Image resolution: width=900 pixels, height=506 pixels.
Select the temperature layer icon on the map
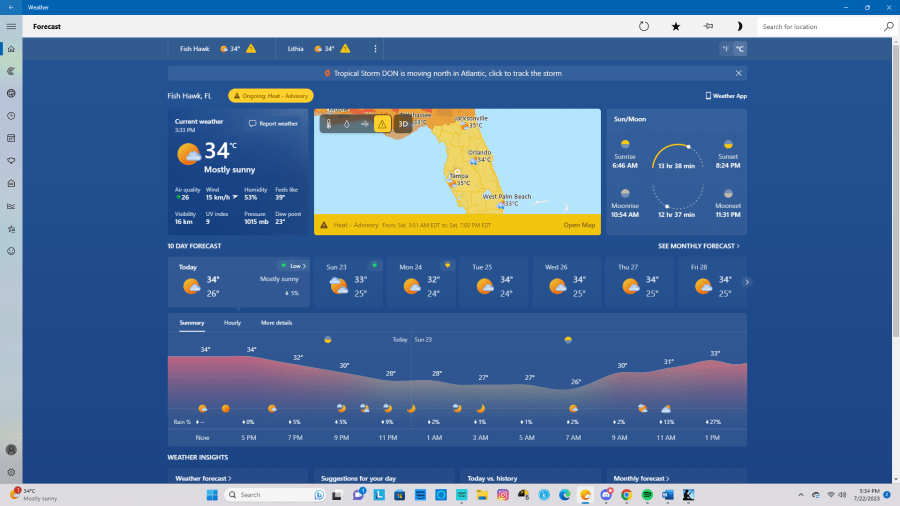(x=329, y=124)
